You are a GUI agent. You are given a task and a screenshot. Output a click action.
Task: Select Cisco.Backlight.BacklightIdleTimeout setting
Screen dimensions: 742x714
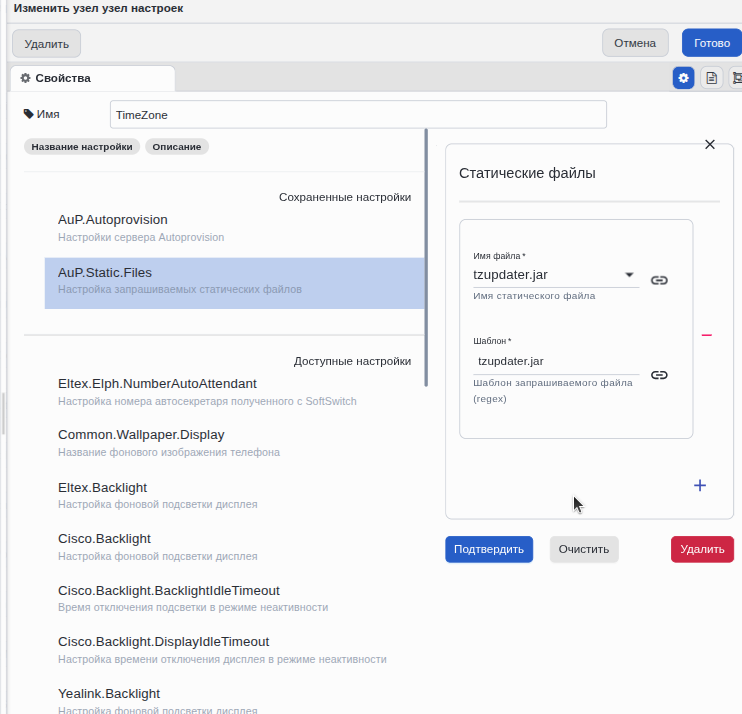click(x=235, y=599)
